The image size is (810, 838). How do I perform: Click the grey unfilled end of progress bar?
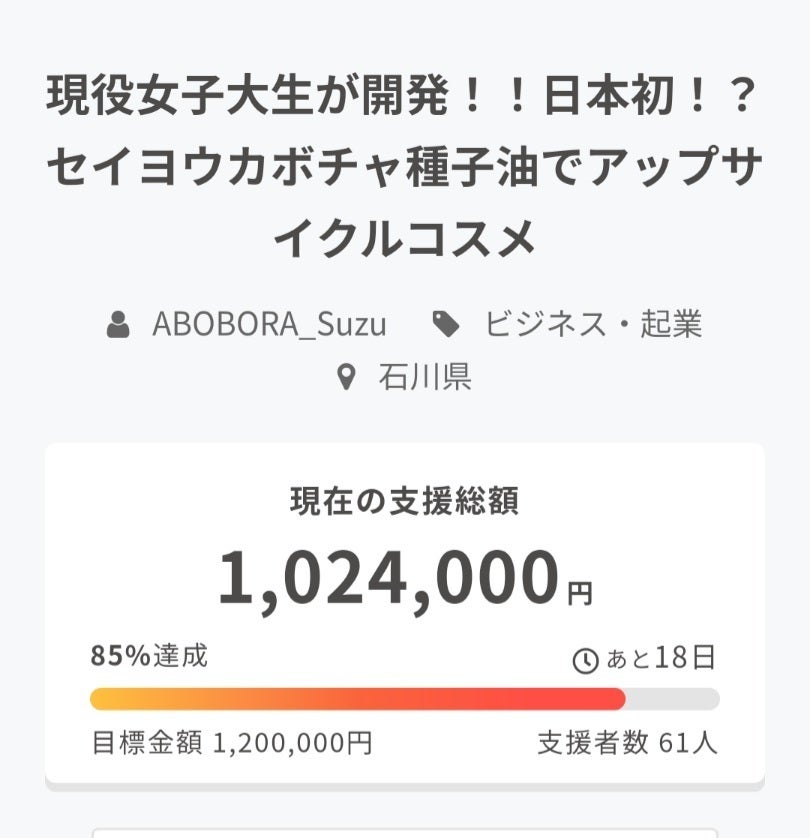(x=673, y=699)
